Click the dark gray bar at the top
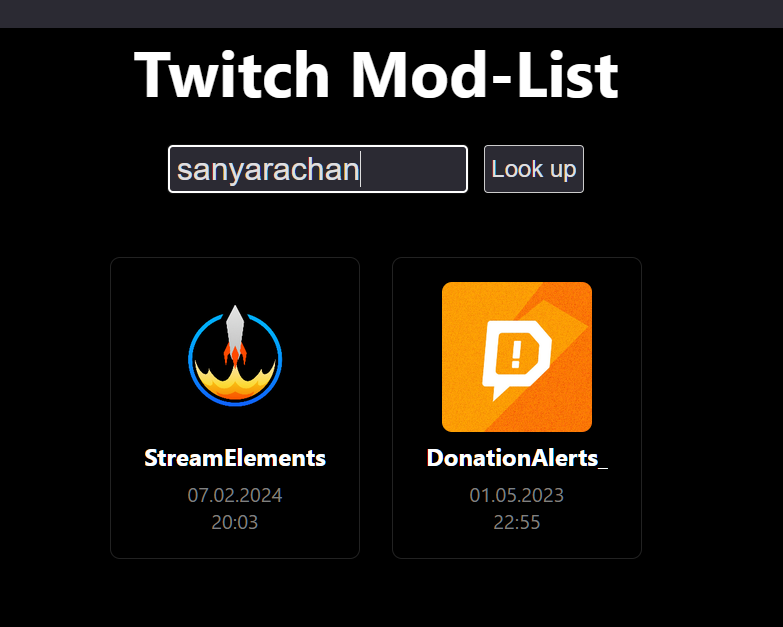783x627 pixels. coord(392,13)
